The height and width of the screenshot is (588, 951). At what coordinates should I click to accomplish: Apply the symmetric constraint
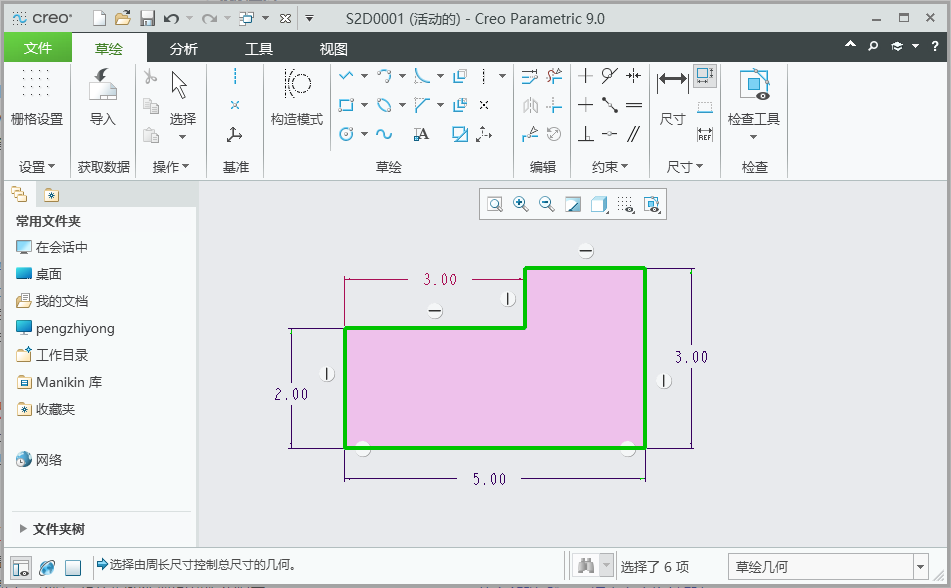click(634, 76)
